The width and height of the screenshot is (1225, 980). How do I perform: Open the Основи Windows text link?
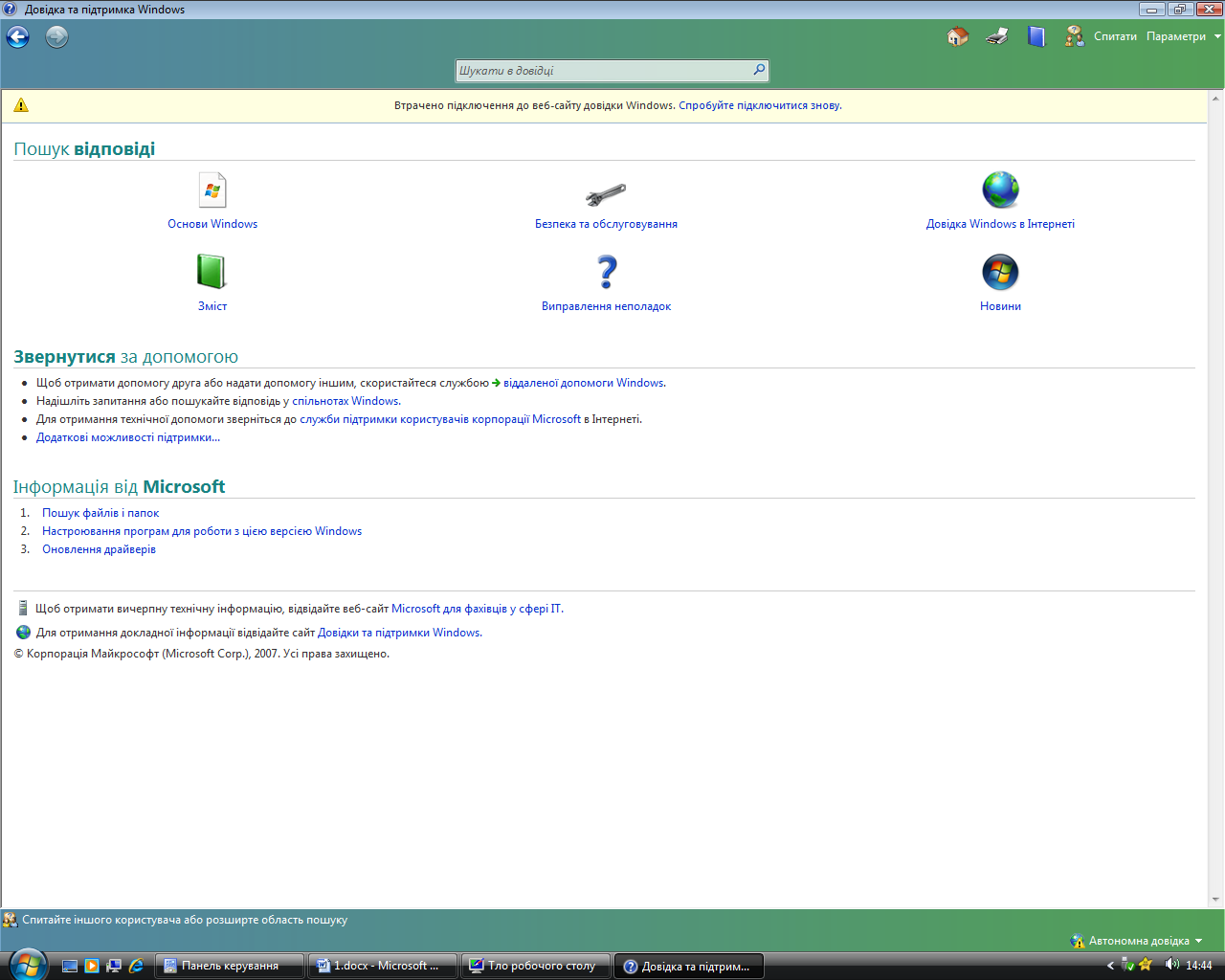point(212,224)
